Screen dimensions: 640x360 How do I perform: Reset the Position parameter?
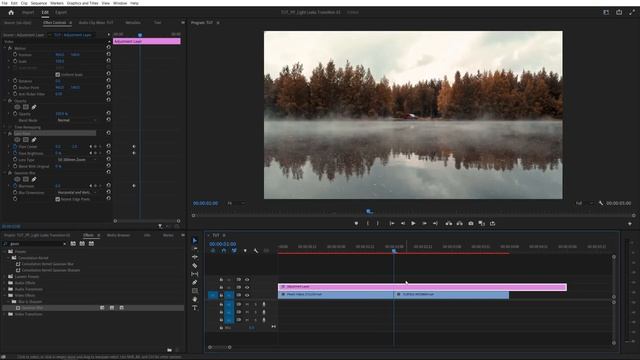click(x=109, y=54)
